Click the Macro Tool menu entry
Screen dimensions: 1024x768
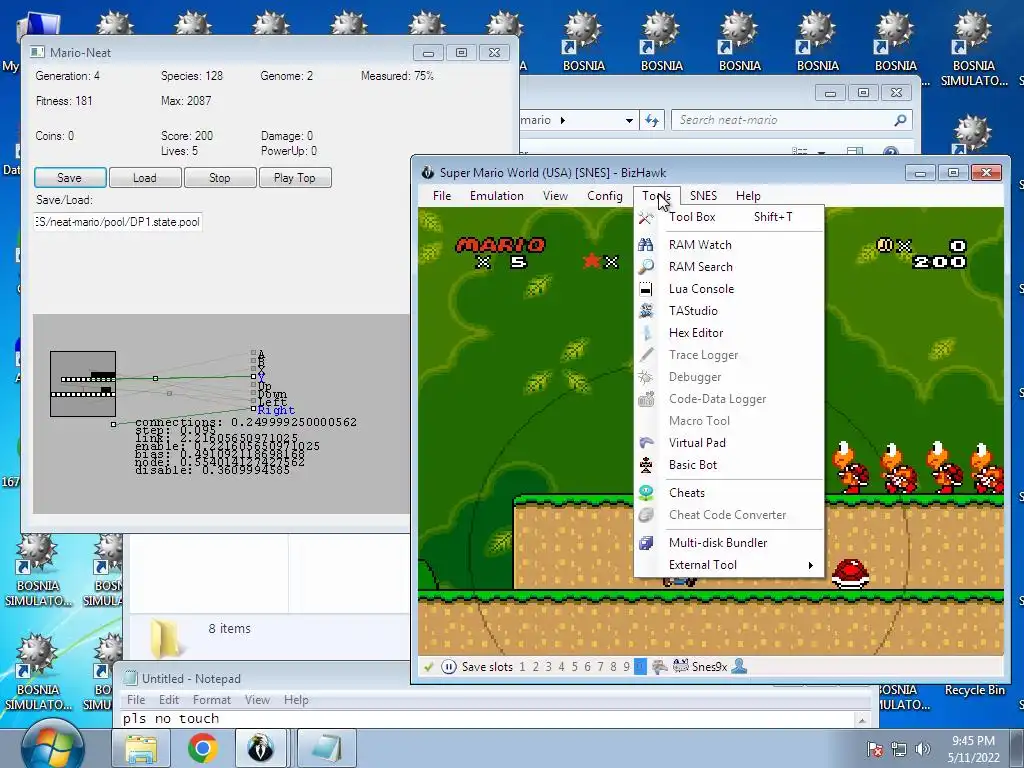pos(729,421)
